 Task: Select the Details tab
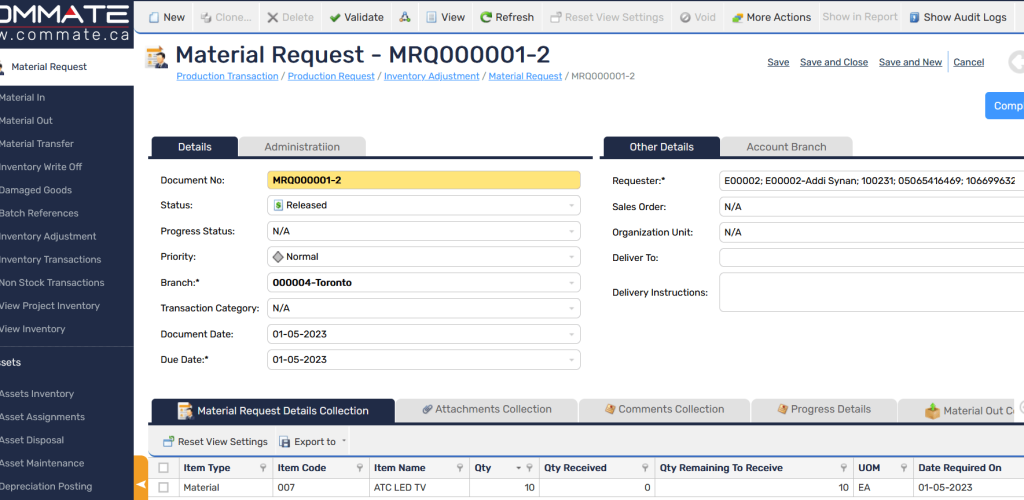195,147
